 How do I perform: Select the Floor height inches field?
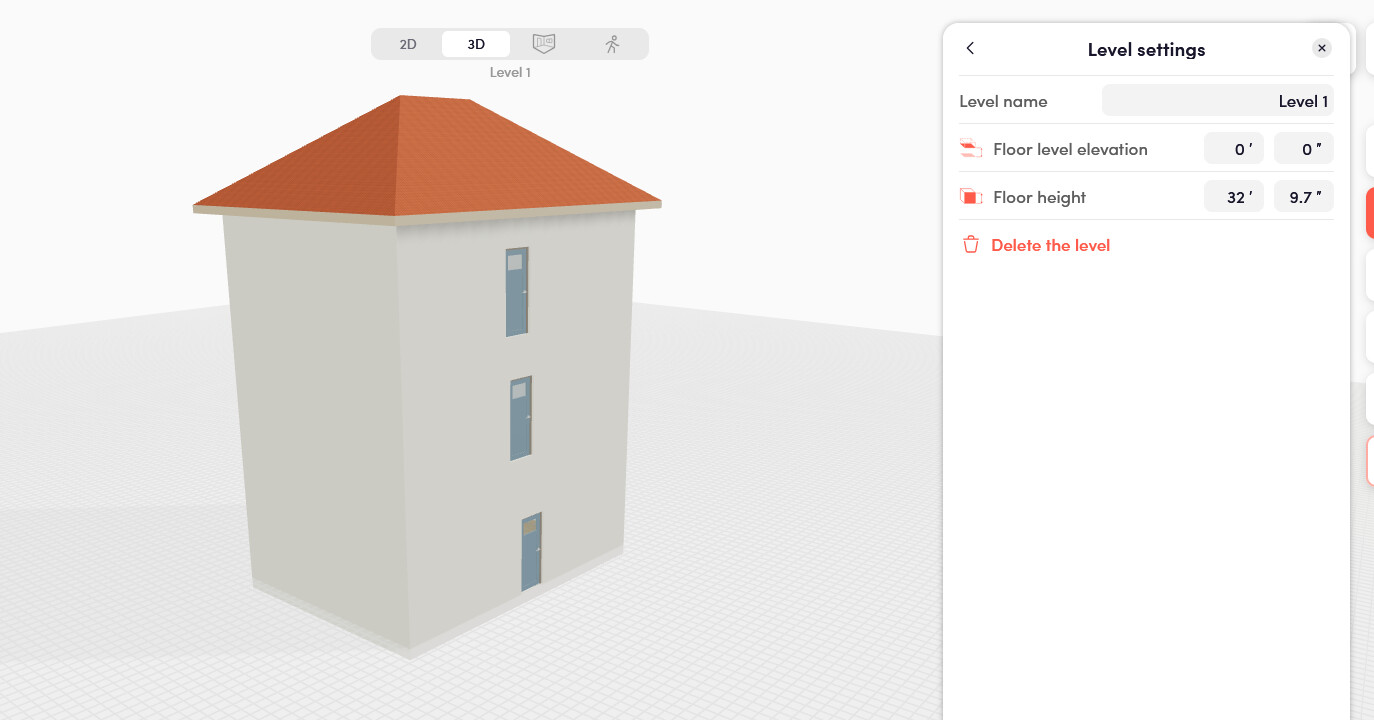(1303, 197)
